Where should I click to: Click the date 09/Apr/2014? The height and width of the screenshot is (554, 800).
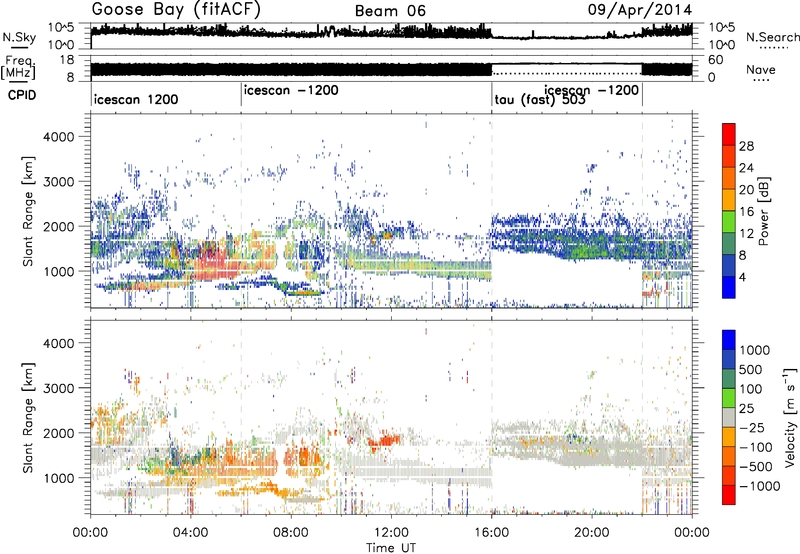(640, 10)
